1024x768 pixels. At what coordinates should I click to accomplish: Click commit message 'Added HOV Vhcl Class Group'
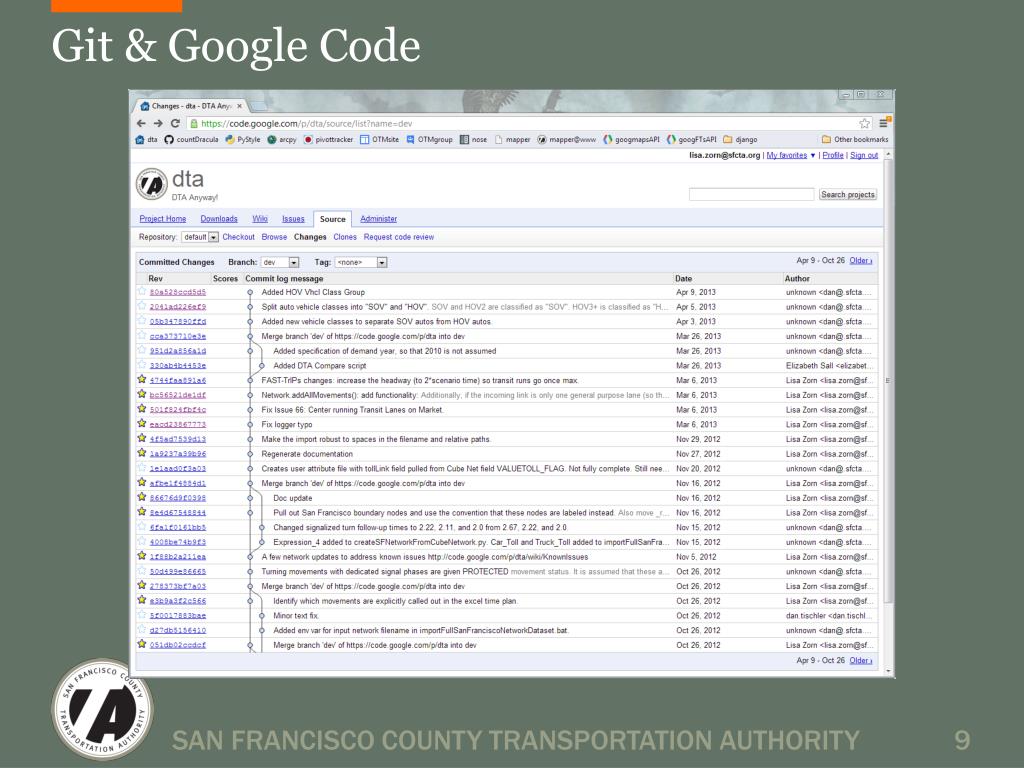[313, 292]
